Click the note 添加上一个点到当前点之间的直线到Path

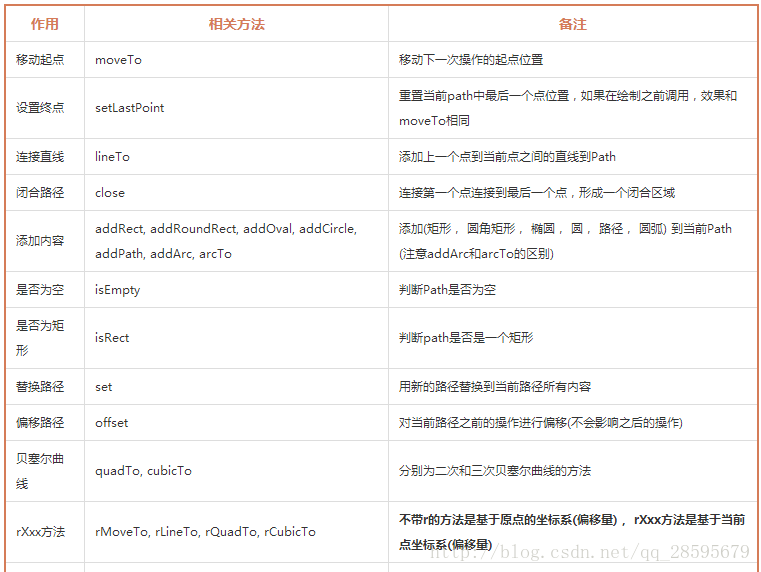tap(507, 157)
